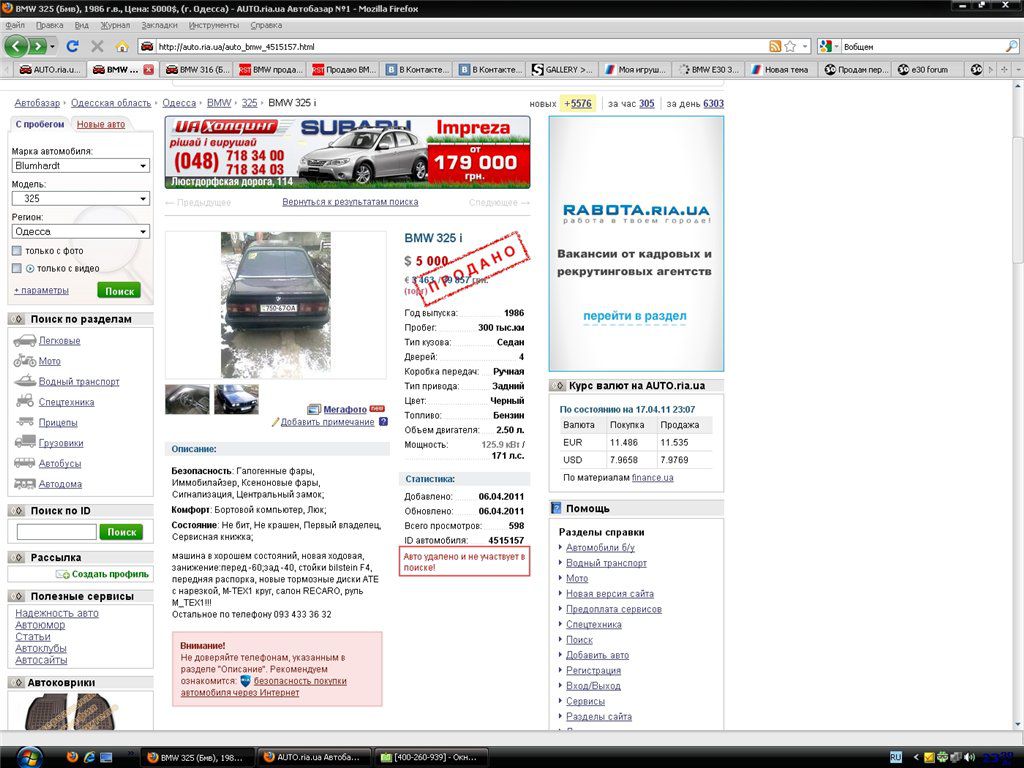The image size is (1024, 768).
Task: Open the motorhome Автодома icon
Action: click(25, 484)
